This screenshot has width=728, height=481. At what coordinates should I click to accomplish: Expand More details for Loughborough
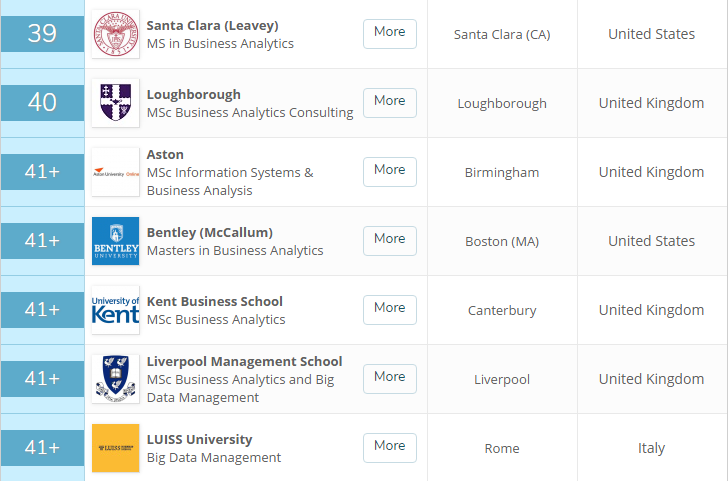389,101
